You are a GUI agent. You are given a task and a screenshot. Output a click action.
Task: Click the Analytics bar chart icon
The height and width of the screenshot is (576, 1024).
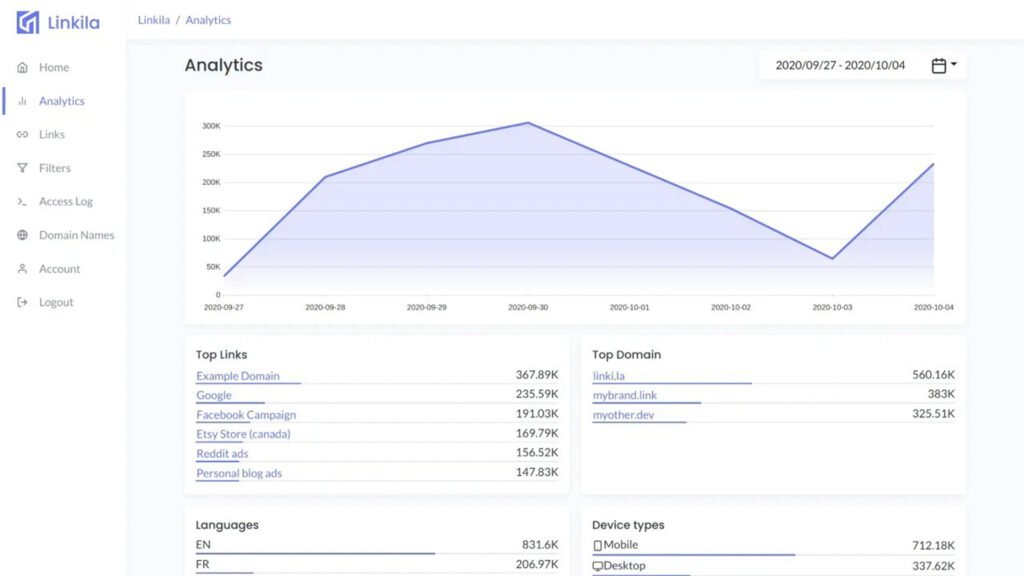[22, 101]
